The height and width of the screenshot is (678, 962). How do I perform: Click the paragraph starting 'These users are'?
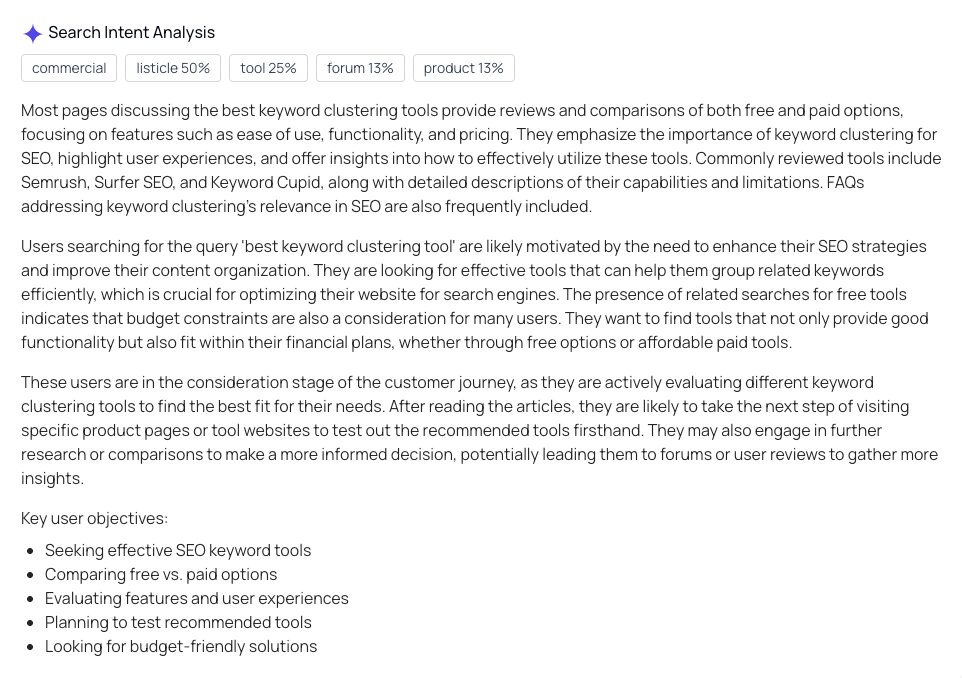coord(480,430)
